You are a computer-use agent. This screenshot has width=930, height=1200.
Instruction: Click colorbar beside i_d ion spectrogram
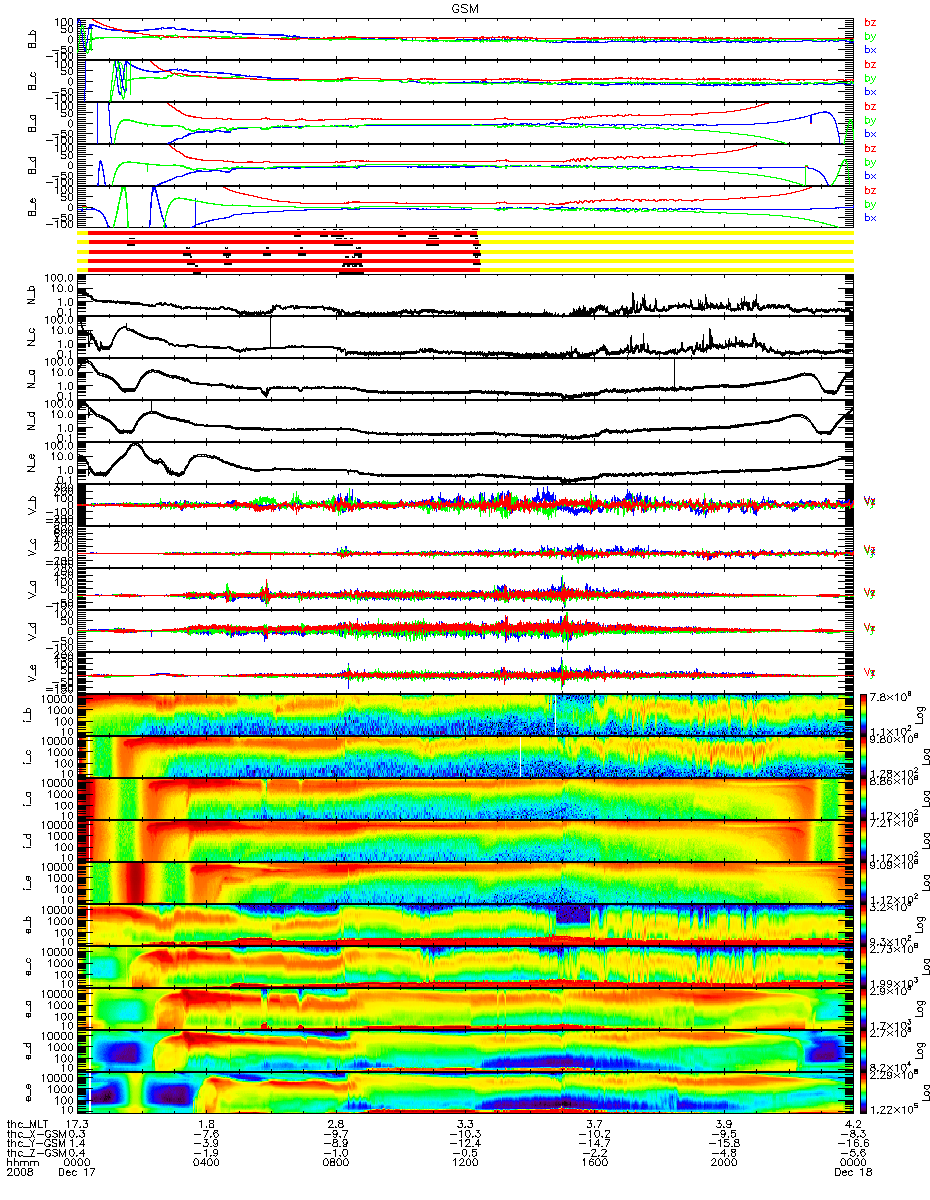click(865, 840)
